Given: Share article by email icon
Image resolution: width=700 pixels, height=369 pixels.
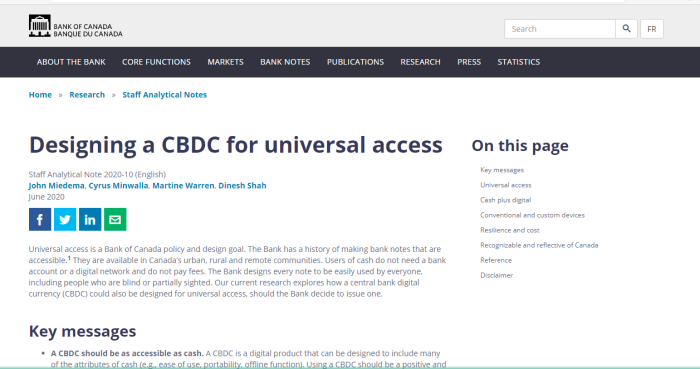Looking at the screenshot, I should pyautogui.click(x=115, y=220).
